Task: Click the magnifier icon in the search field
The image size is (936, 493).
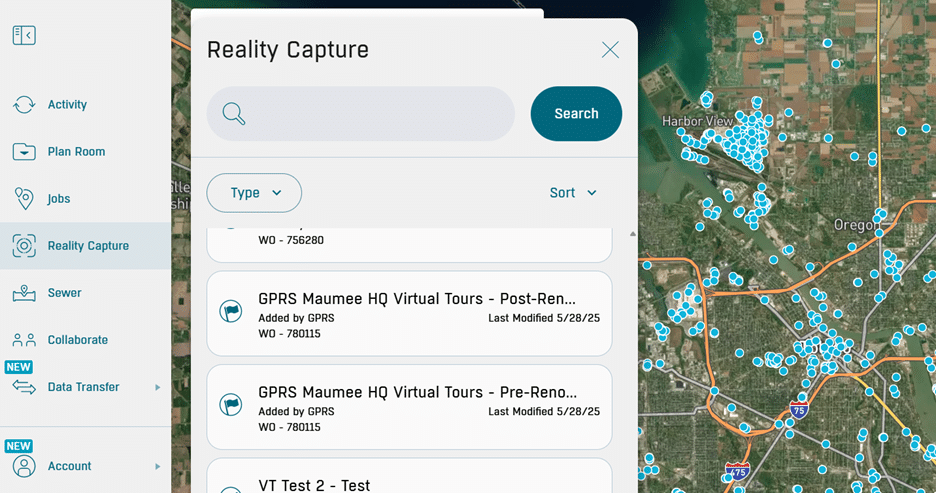Action: point(233,113)
